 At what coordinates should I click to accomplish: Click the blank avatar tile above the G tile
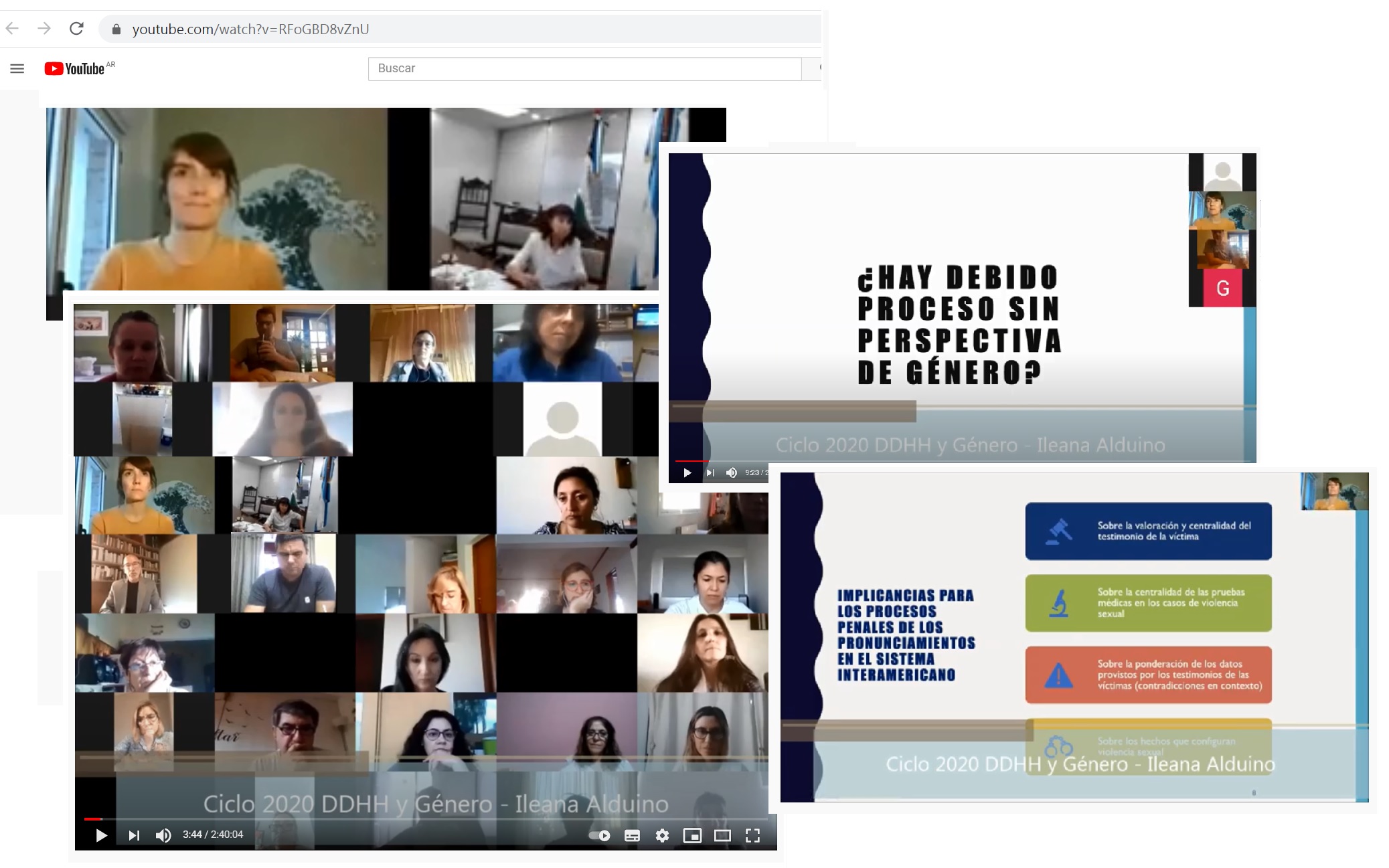click(x=1222, y=173)
